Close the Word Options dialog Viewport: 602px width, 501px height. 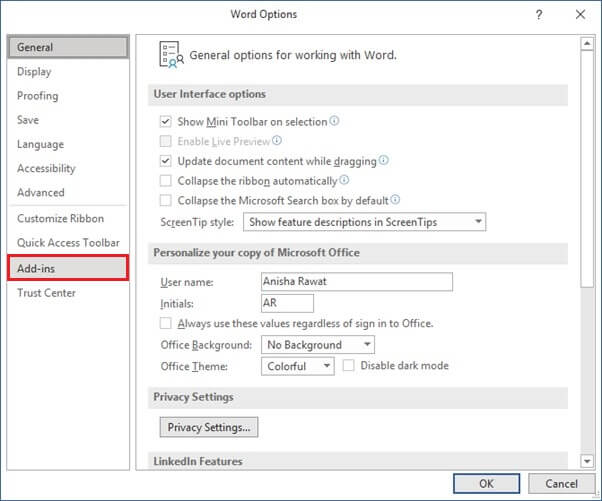coord(580,15)
